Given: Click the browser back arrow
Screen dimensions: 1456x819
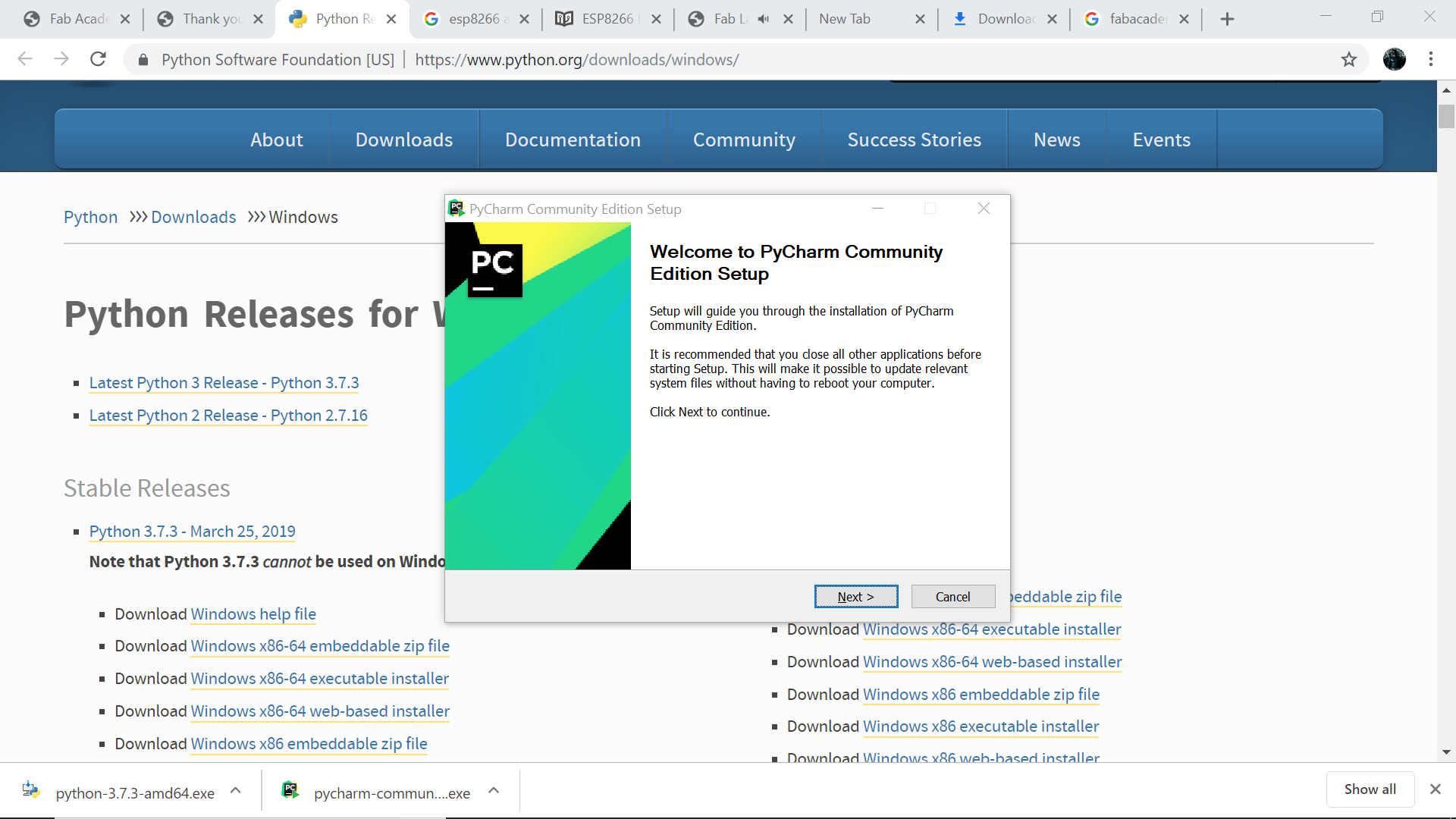Looking at the screenshot, I should [x=25, y=59].
